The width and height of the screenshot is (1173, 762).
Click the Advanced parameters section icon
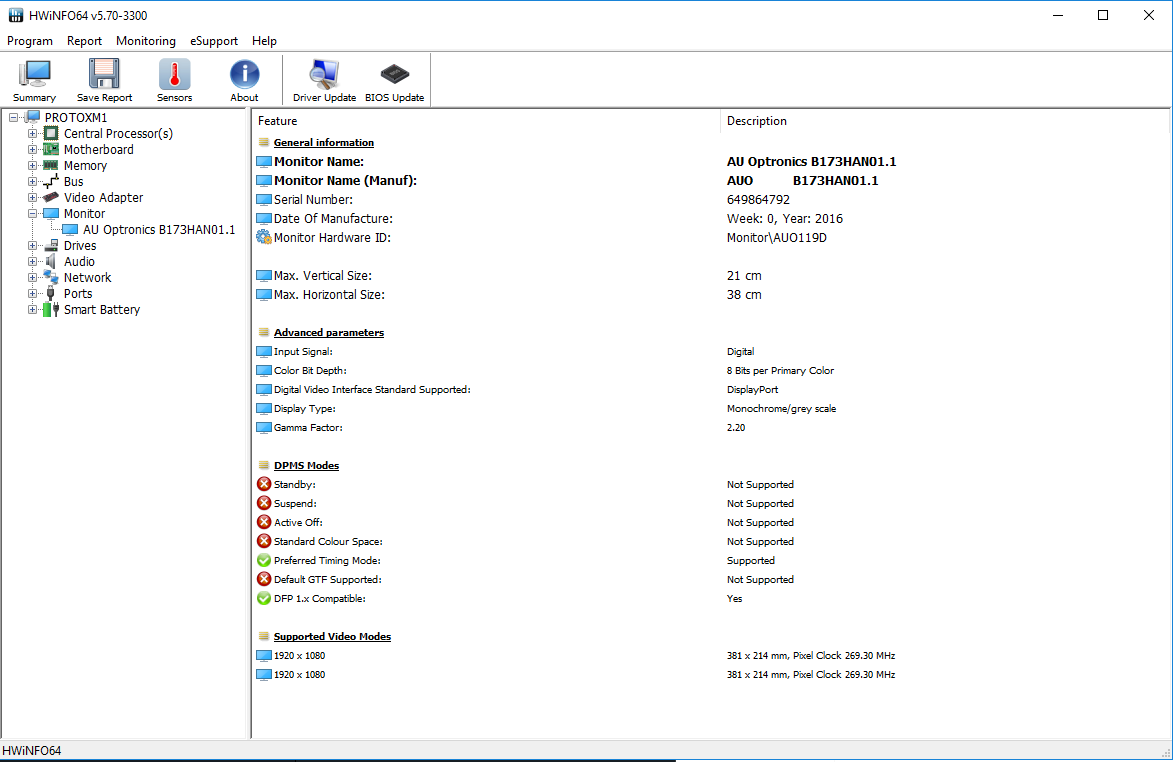(x=264, y=332)
